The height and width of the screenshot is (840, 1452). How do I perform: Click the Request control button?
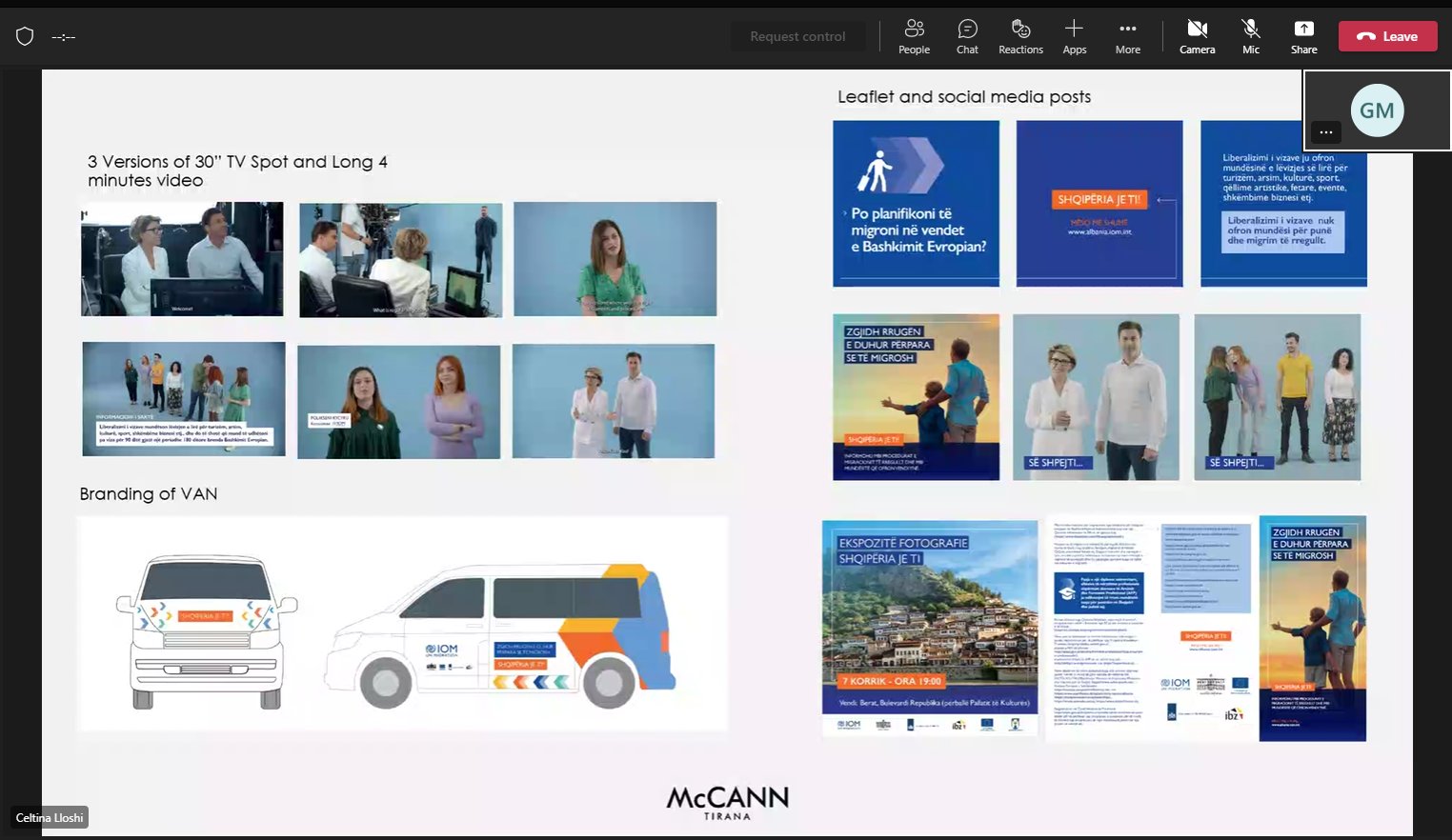[x=797, y=36]
